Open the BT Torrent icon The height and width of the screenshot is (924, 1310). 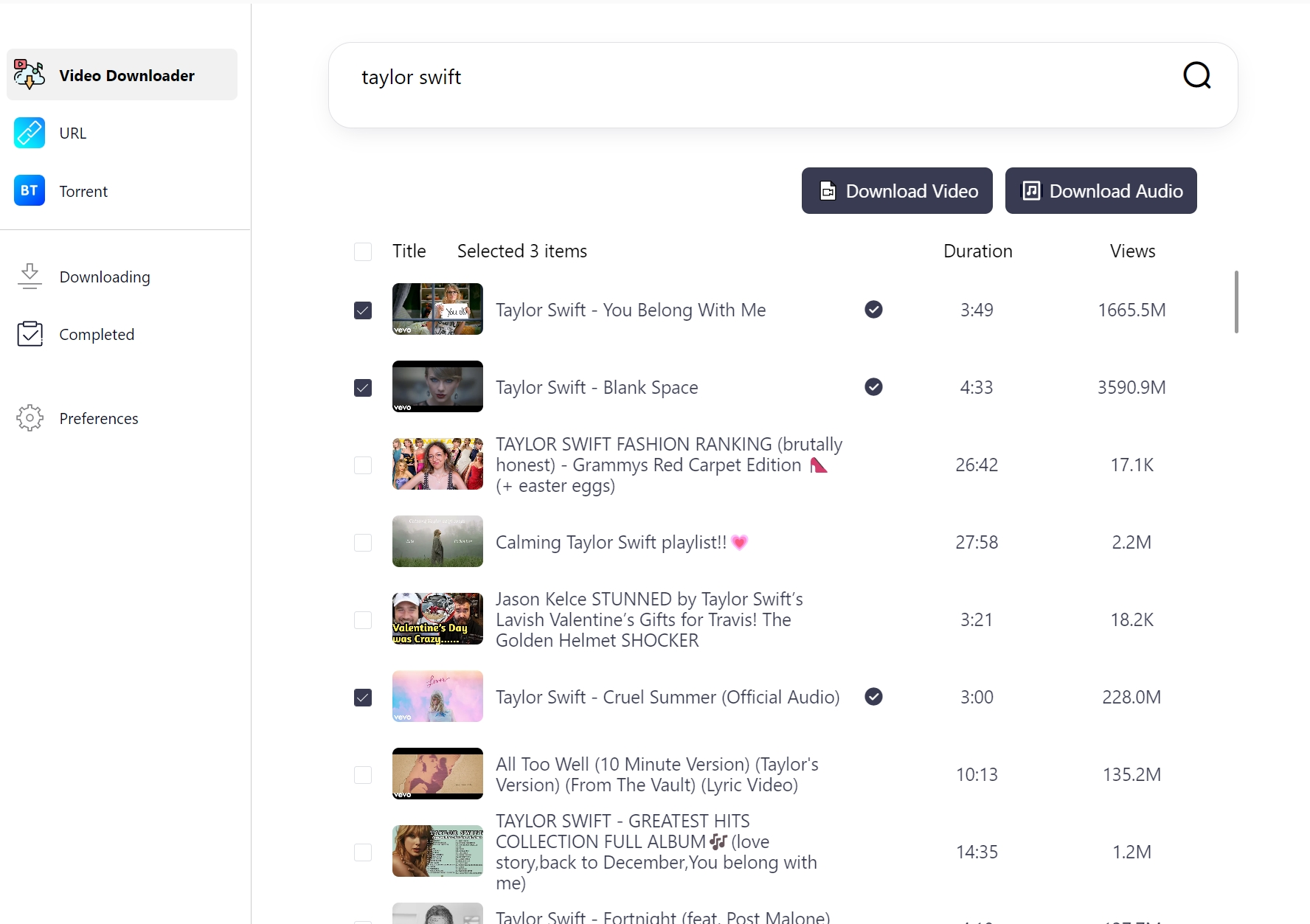coord(30,191)
